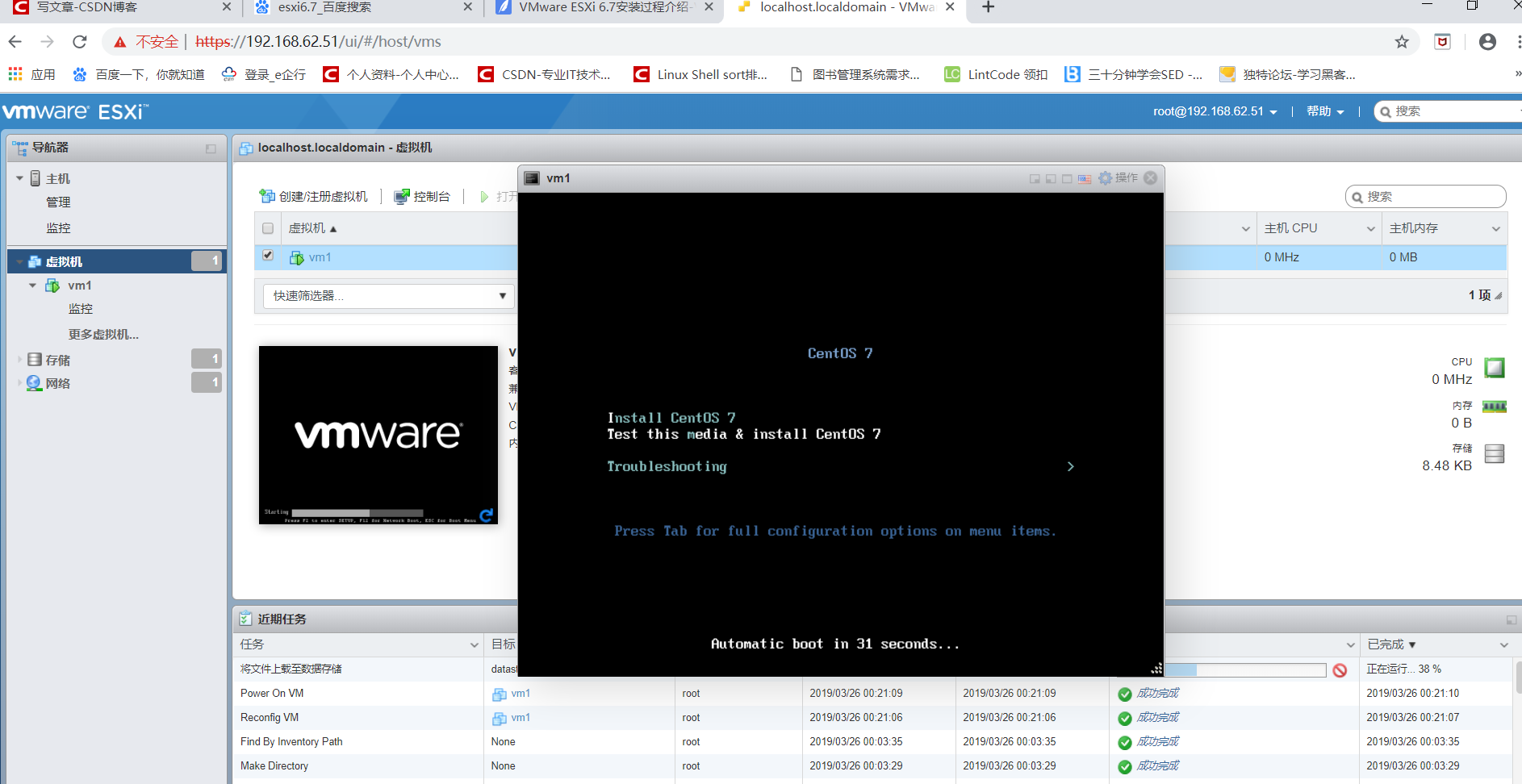
Task: Click 成功完成 status in Make Directory row
Action: tap(1157, 766)
